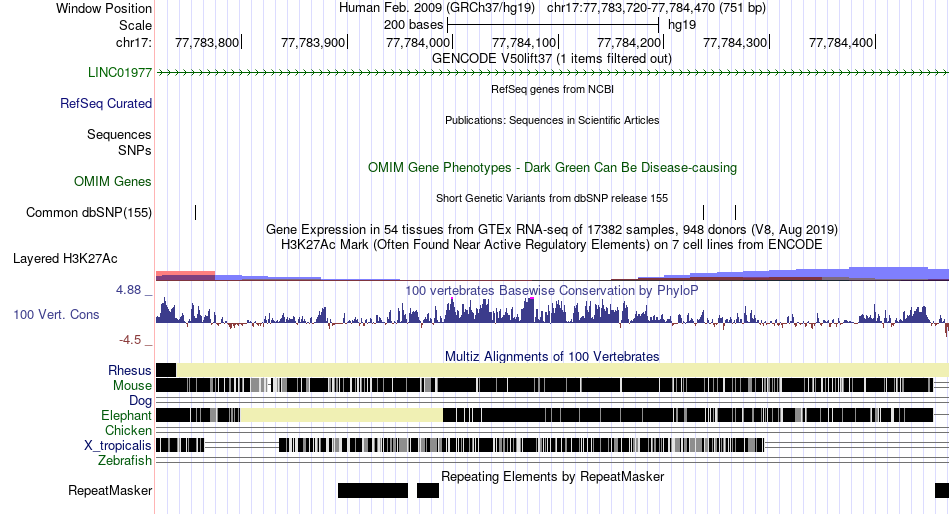
Task: Click the 100 Vert. Cons label
Action: pyautogui.click(x=56, y=315)
